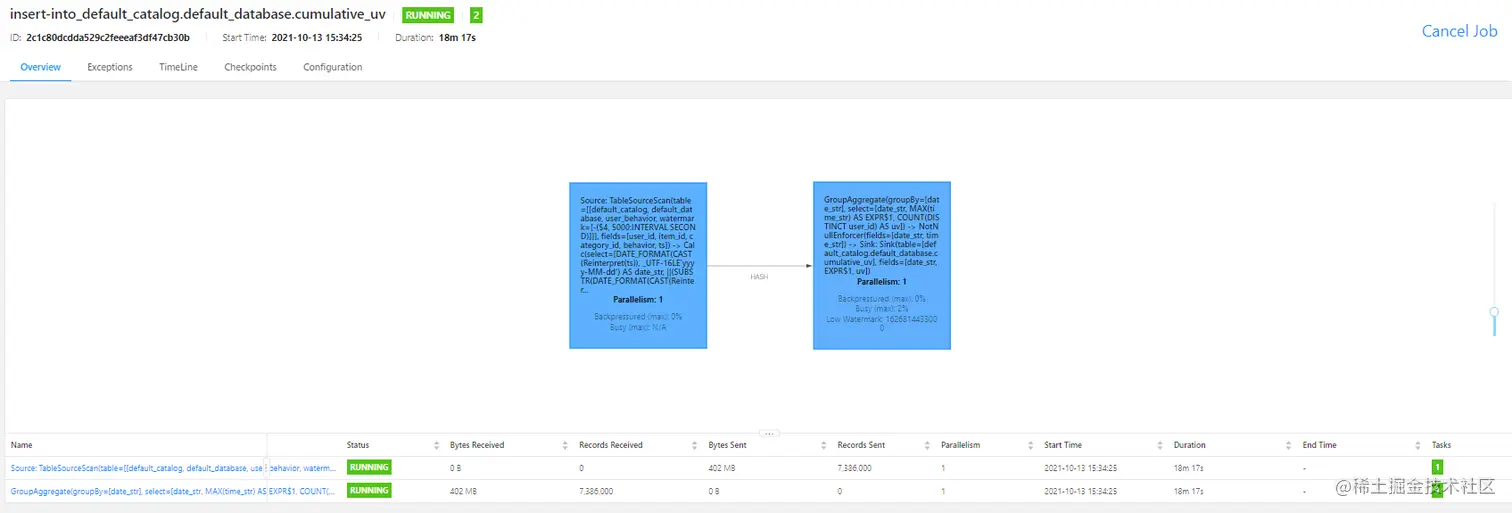
Task: Click Start Time cell in Source row
Action: pyautogui.click(x=1081, y=467)
